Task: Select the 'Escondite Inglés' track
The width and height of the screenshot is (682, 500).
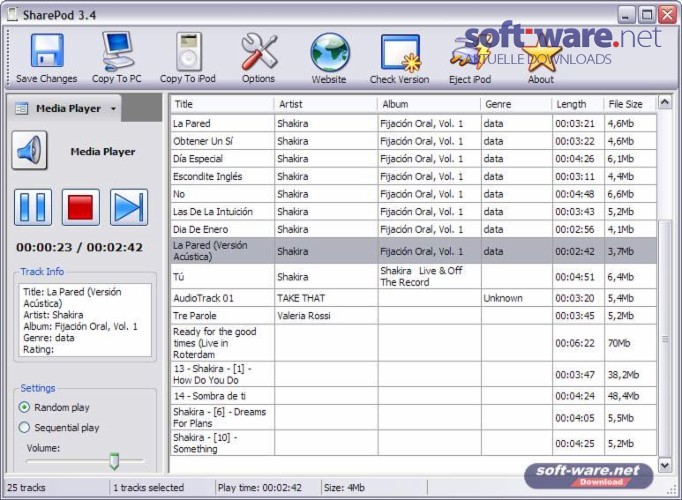Action: click(413, 177)
